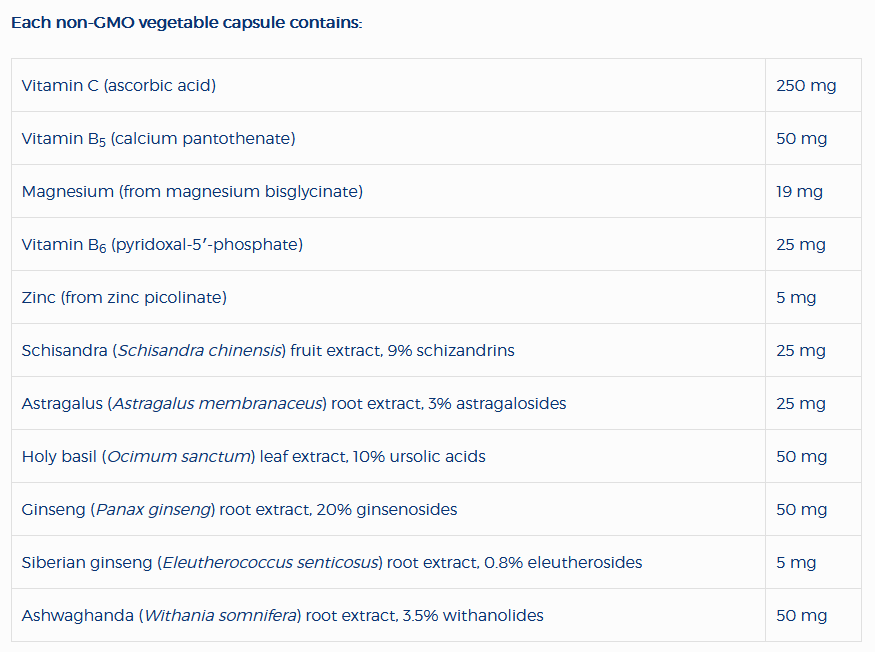Select the Vitamin B5 calcium pantothenate row label
875x652 pixels.
[x=158, y=138]
